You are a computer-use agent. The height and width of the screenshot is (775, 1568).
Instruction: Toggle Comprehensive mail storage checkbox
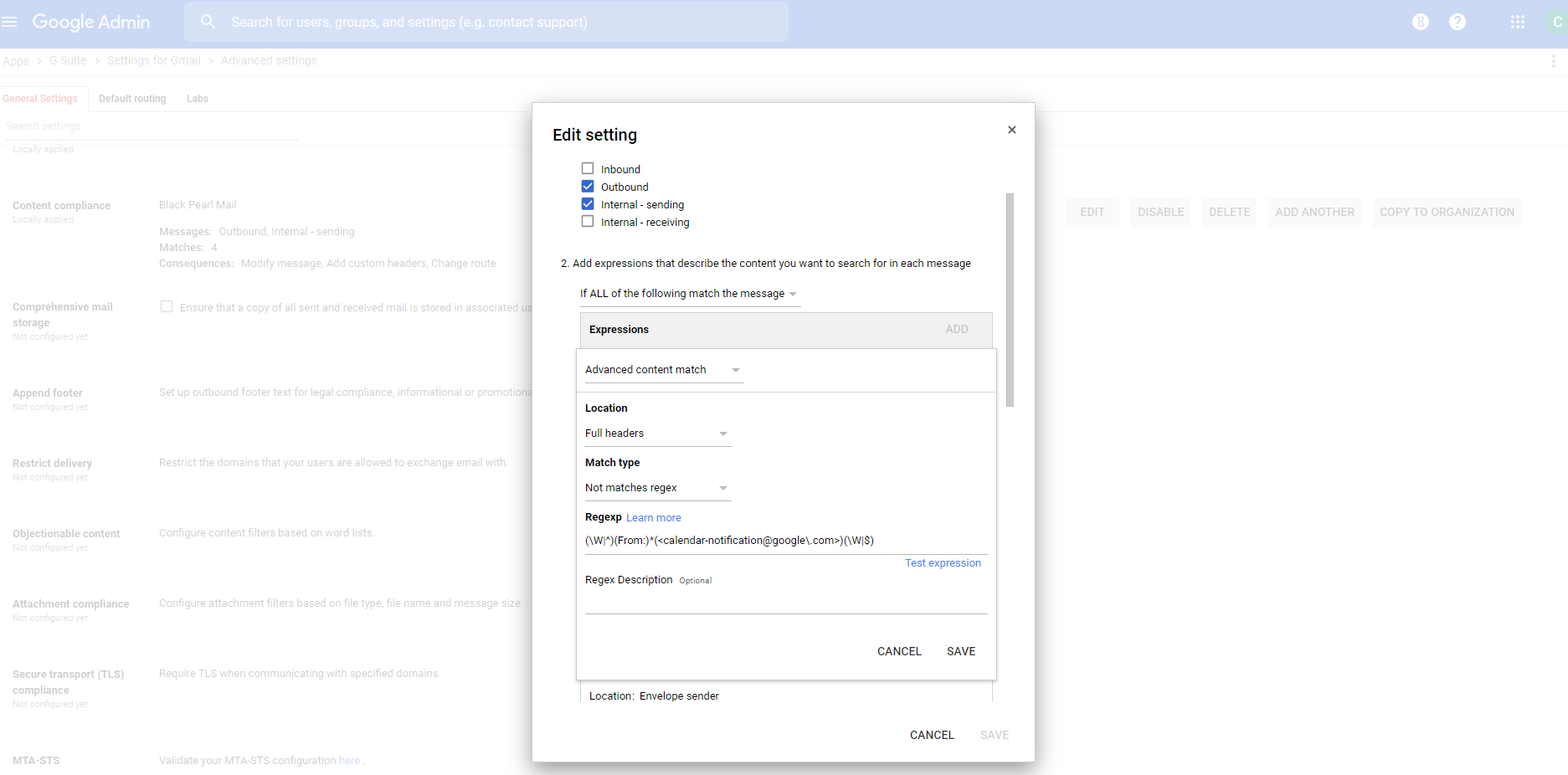(x=167, y=307)
